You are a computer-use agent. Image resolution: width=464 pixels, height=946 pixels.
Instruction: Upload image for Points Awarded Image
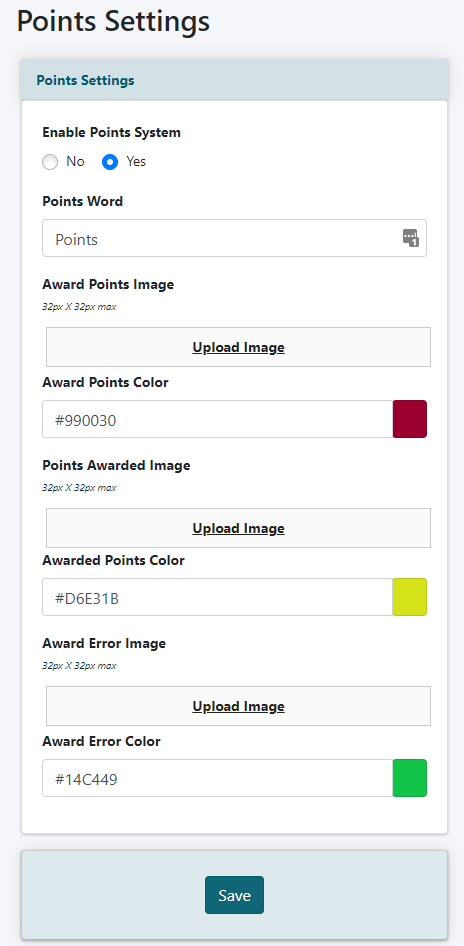[238, 529]
